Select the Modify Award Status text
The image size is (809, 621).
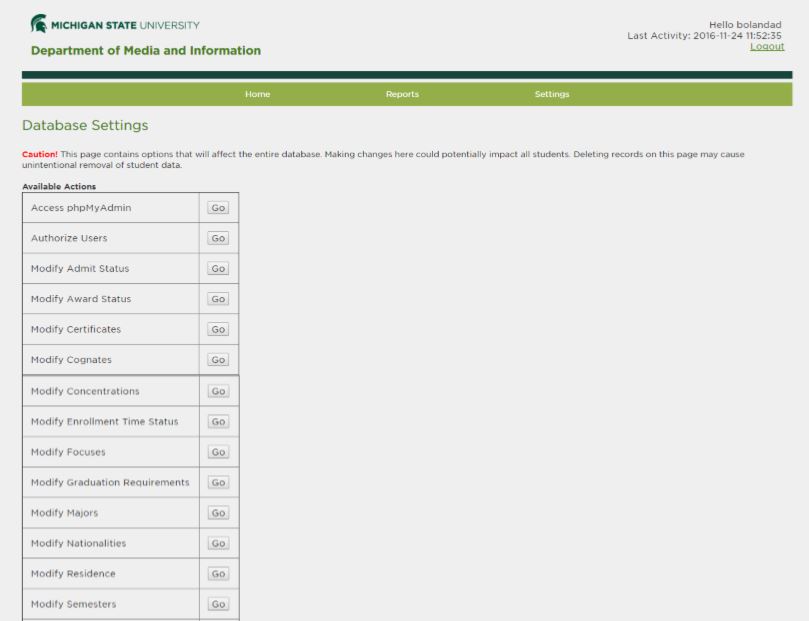81,299
